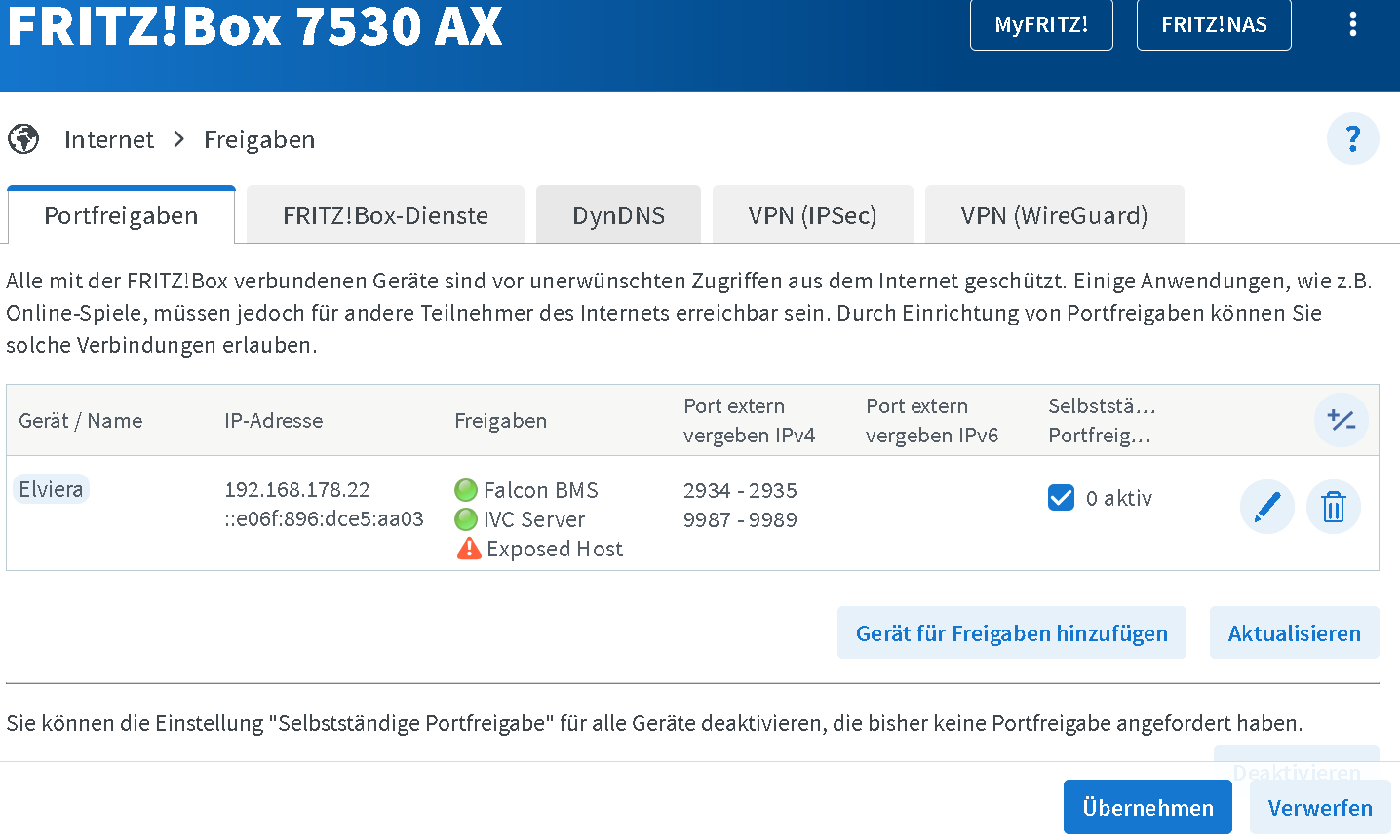Delete Elviera's entry with trash icon
Viewport: 1400px width, 840px height.
point(1333,507)
